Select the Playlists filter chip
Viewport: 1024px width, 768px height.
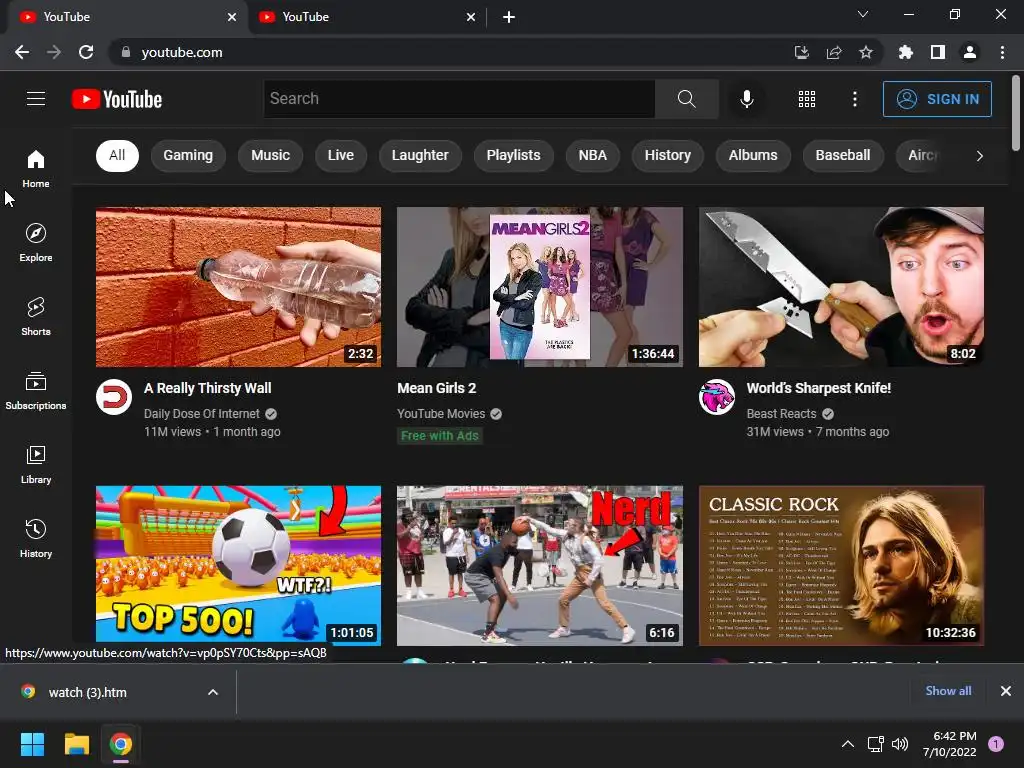[513, 155]
